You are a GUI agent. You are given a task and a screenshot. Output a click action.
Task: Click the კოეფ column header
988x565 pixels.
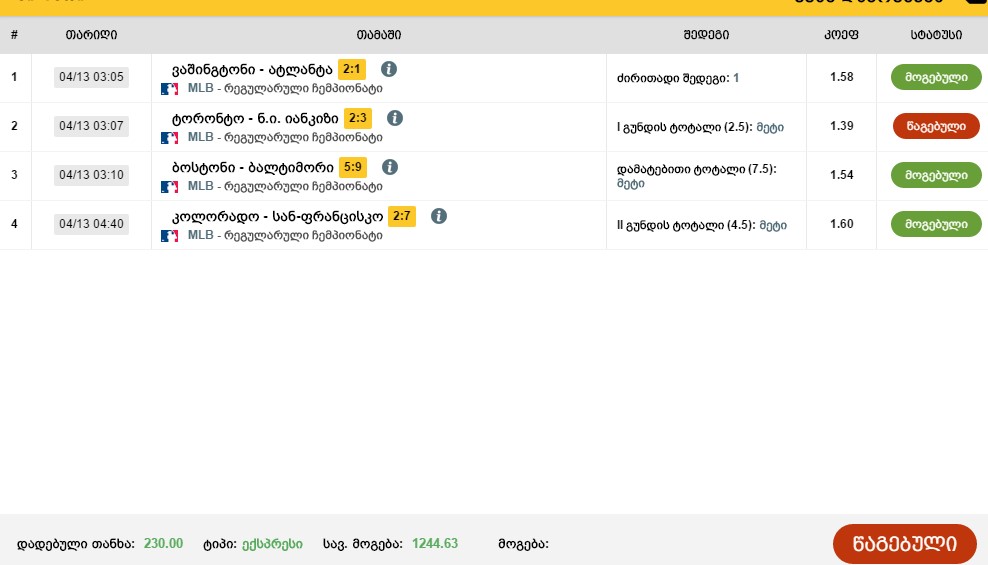pyautogui.click(x=841, y=35)
